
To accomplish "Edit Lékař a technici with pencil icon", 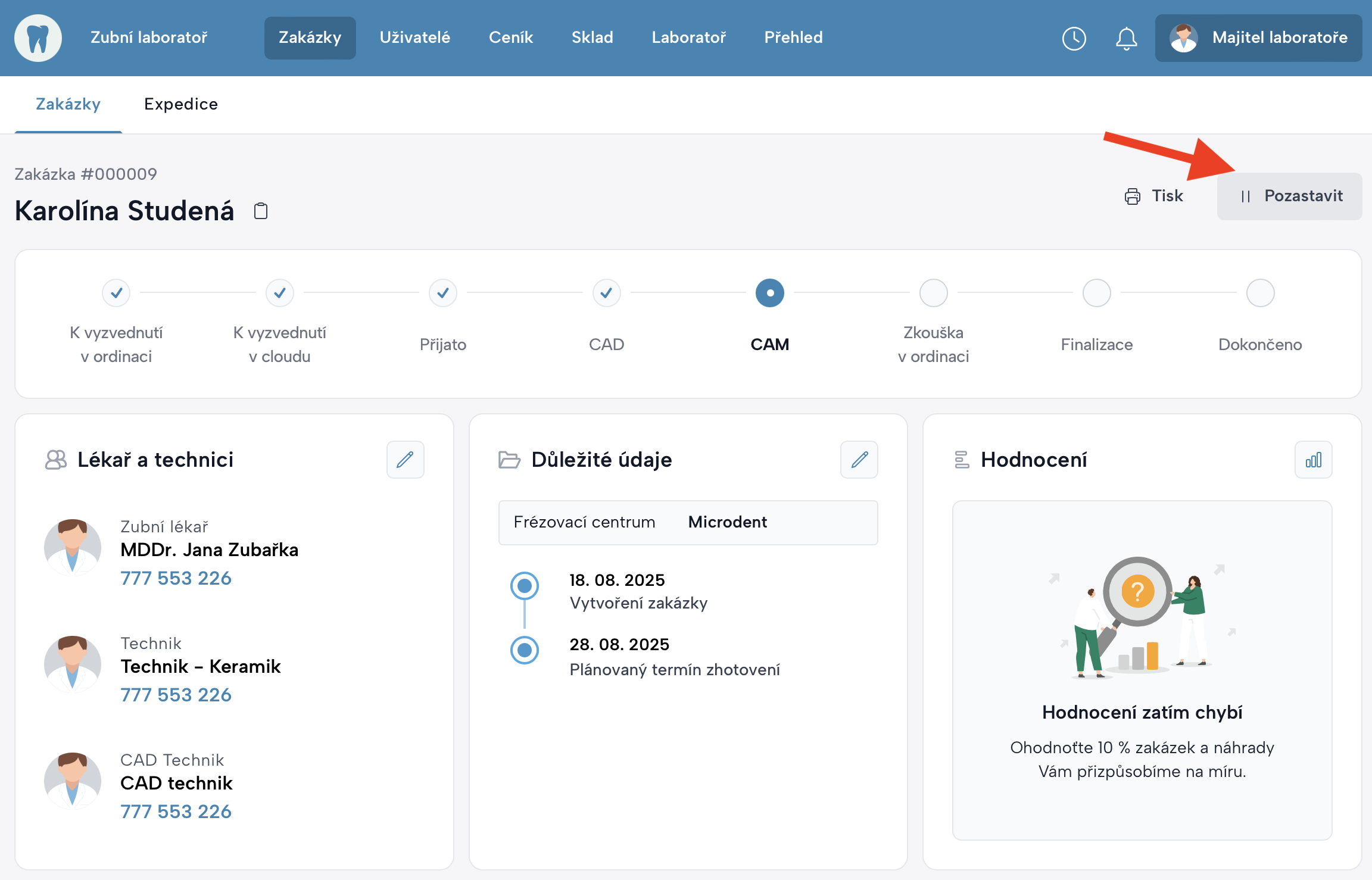I will click(x=405, y=460).
